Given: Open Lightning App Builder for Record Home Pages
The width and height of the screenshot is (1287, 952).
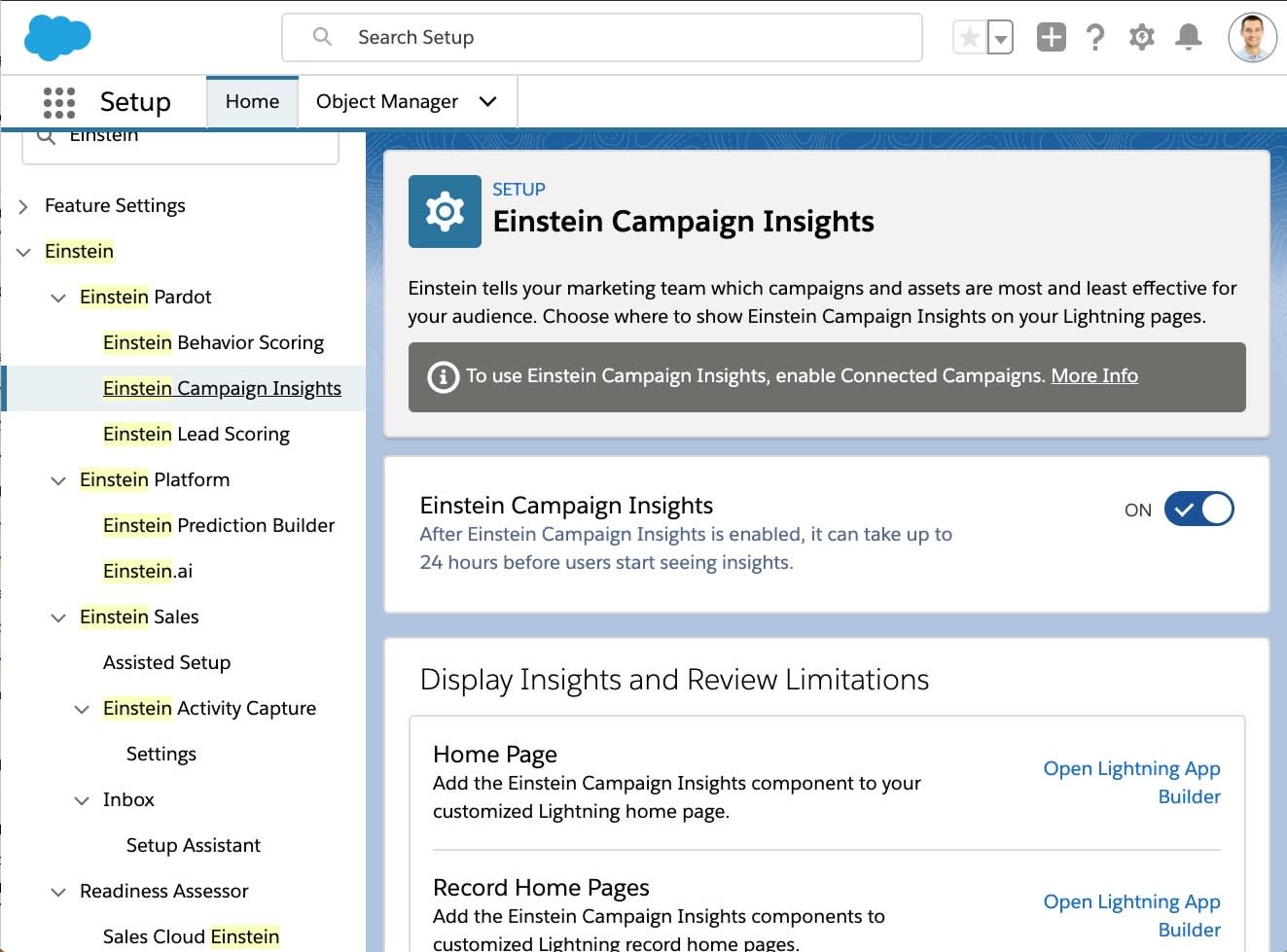Looking at the screenshot, I should pyautogui.click(x=1131, y=915).
